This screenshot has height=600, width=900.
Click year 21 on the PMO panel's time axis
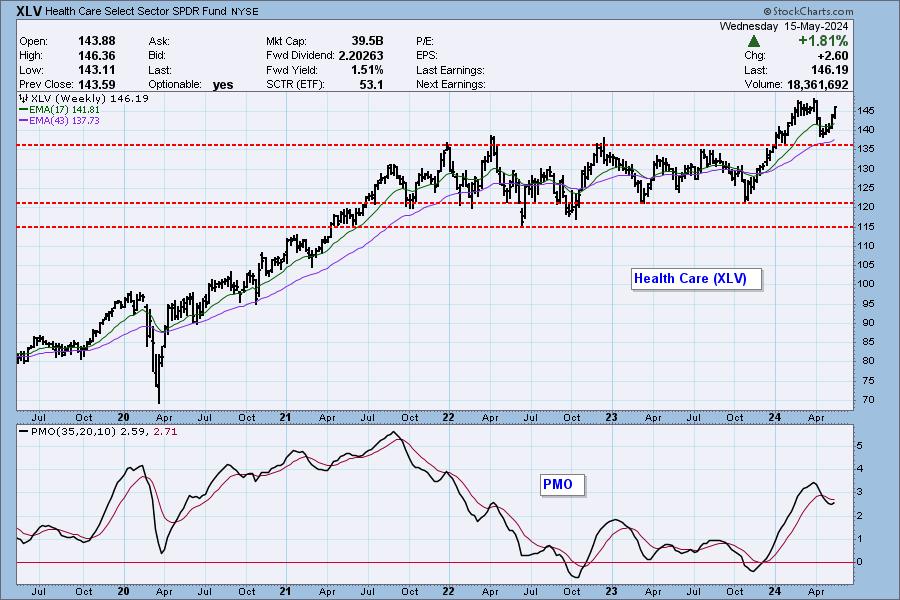coord(285,591)
